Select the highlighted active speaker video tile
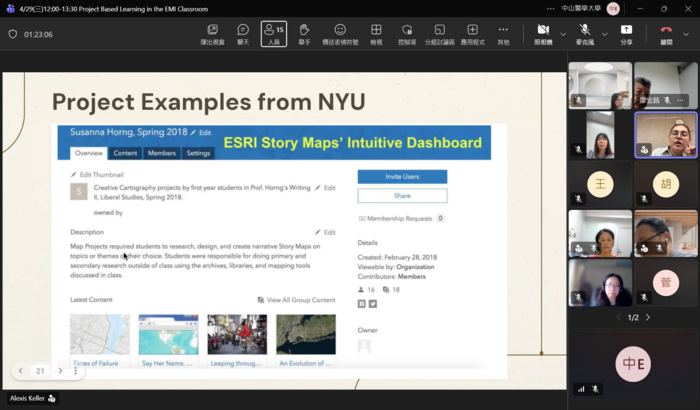 (x=666, y=135)
